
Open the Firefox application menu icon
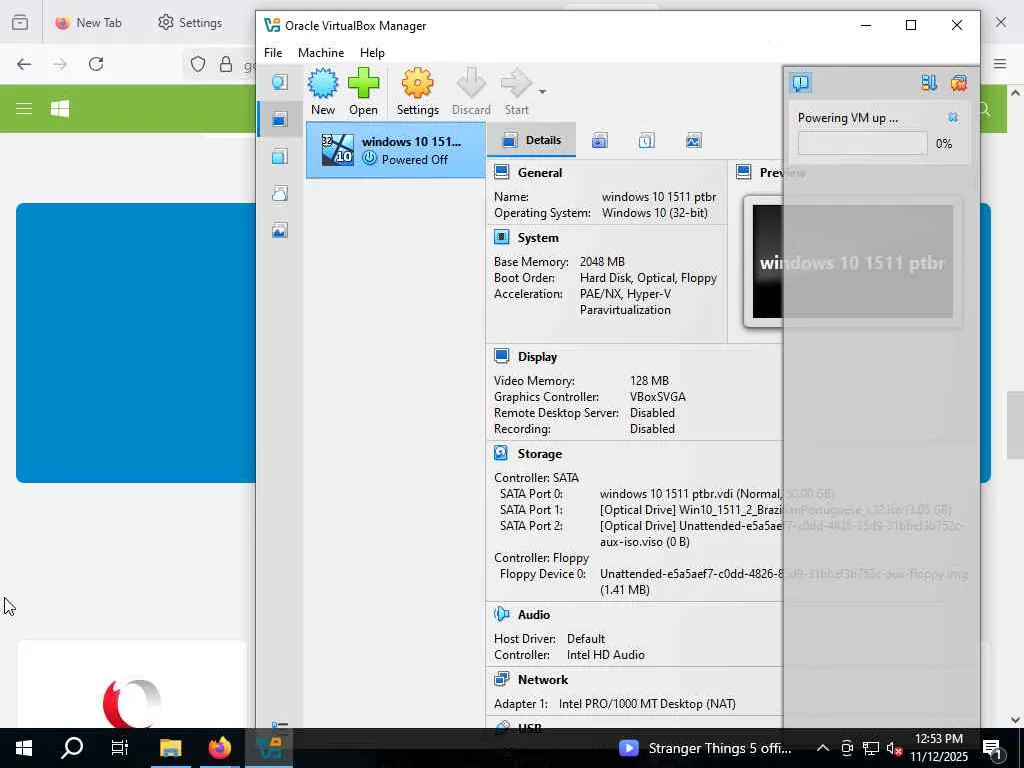1000,63
